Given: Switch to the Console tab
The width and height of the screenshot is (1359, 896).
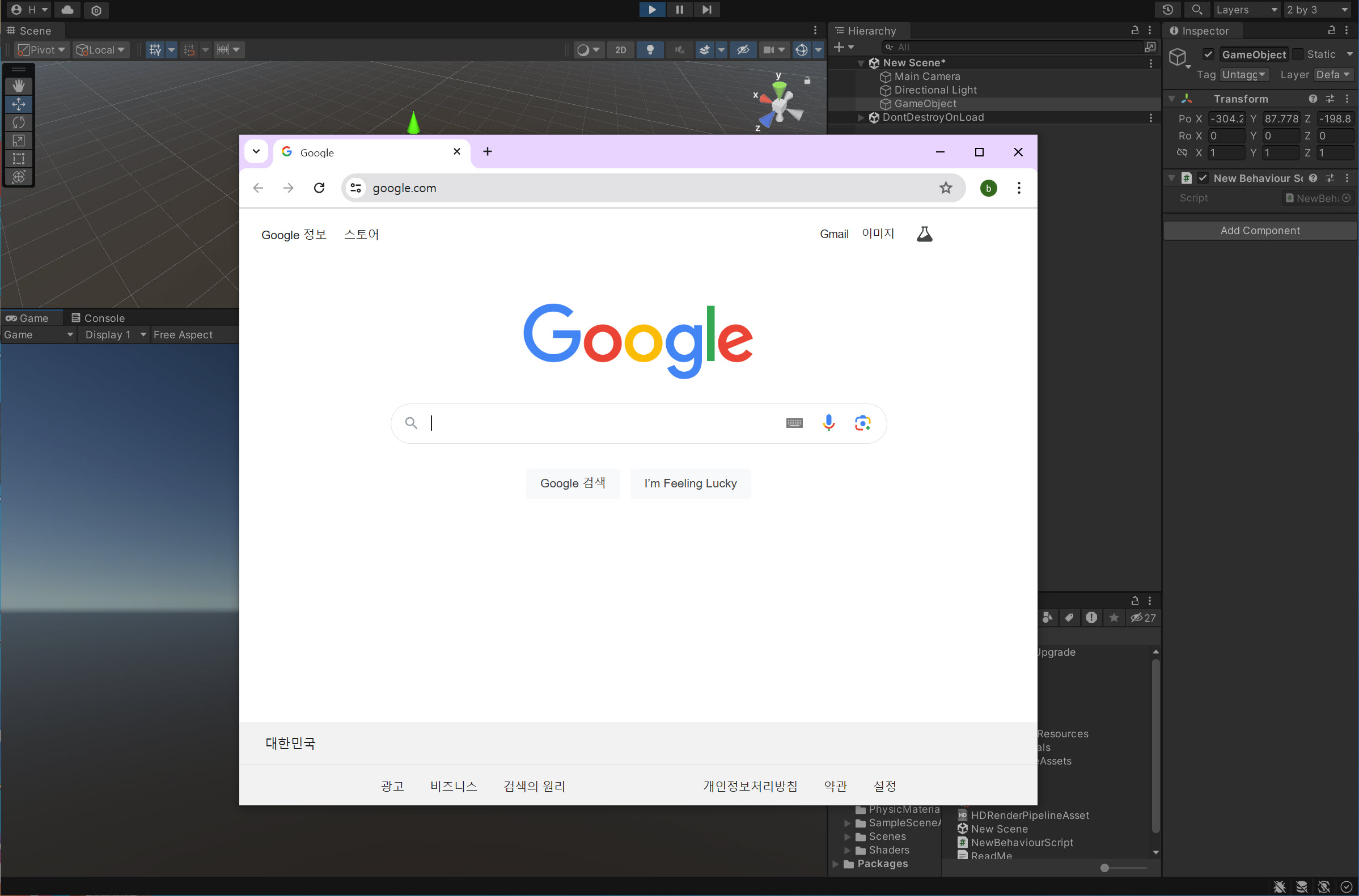Looking at the screenshot, I should tap(98, 319).
